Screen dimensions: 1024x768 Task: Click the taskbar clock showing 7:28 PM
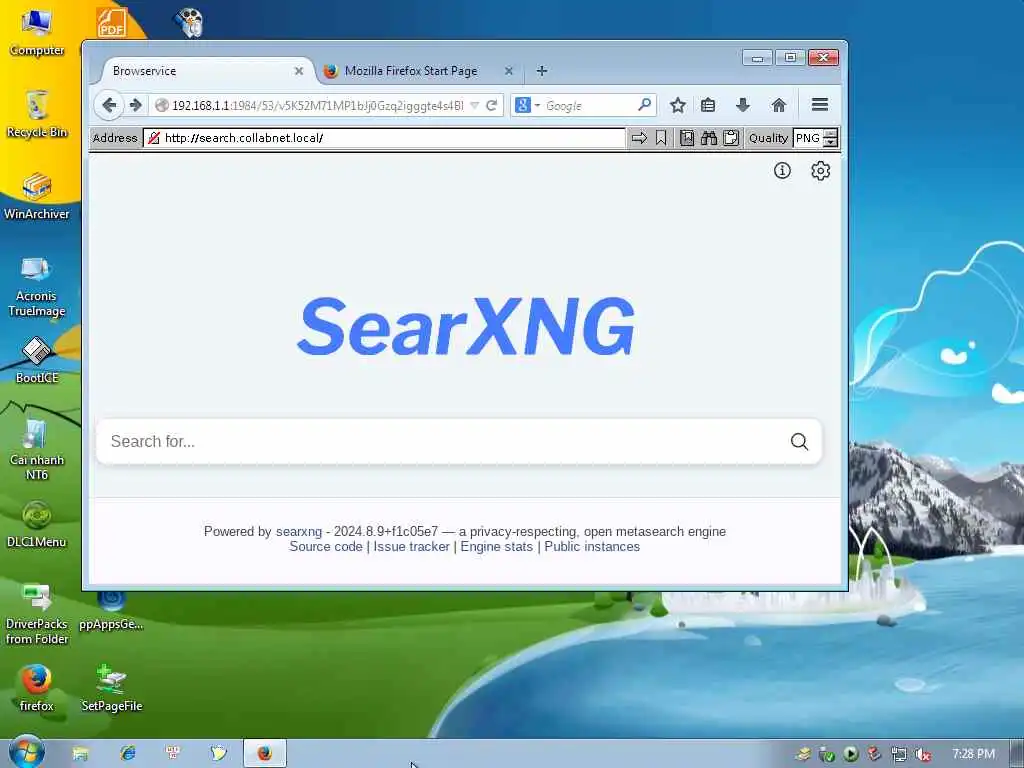coord(973,754)
